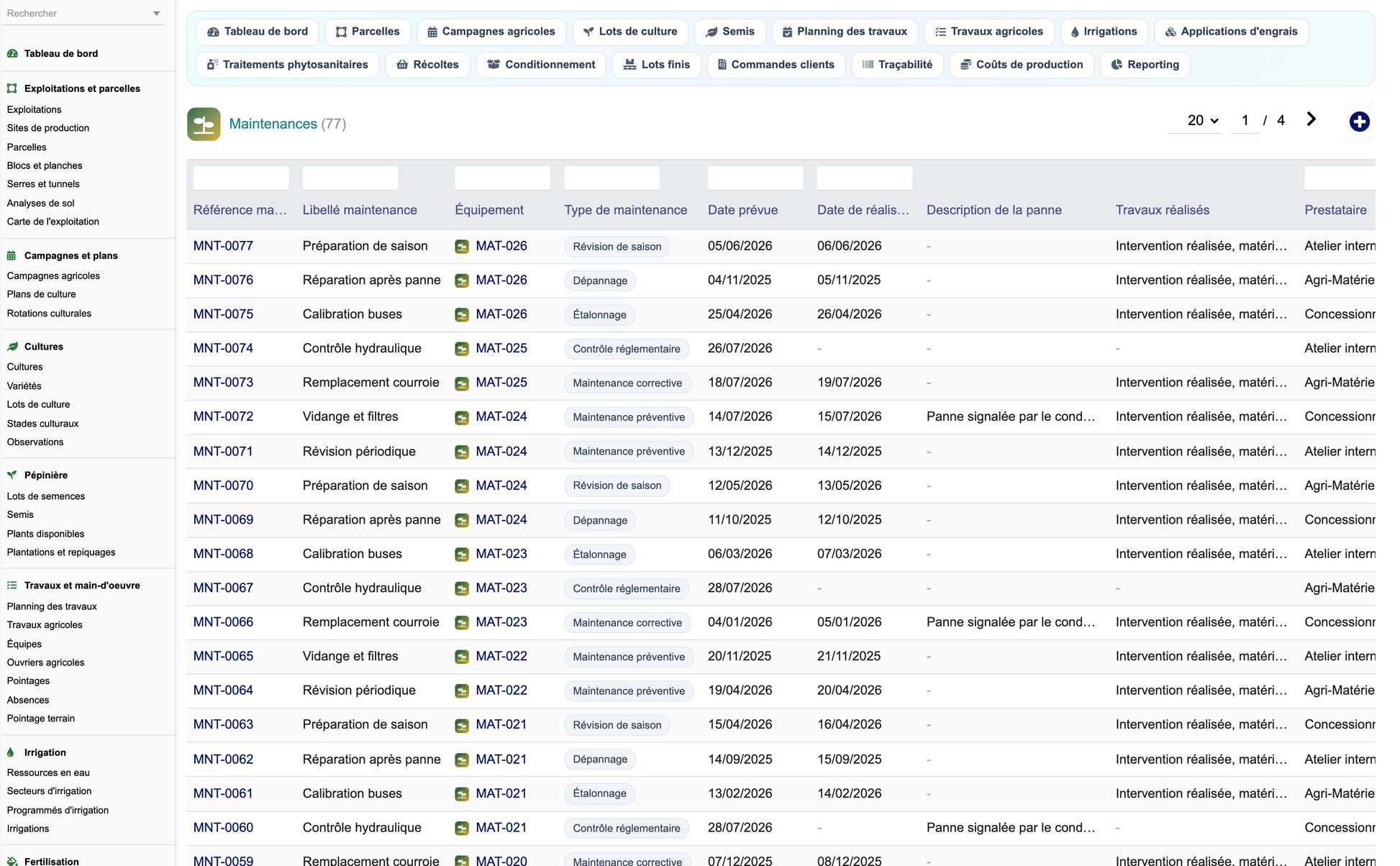Screen dimensions: 1400x866
Task: Click Étalonnage tag in MNT-0075 row
Action: [x=599, y=315]
